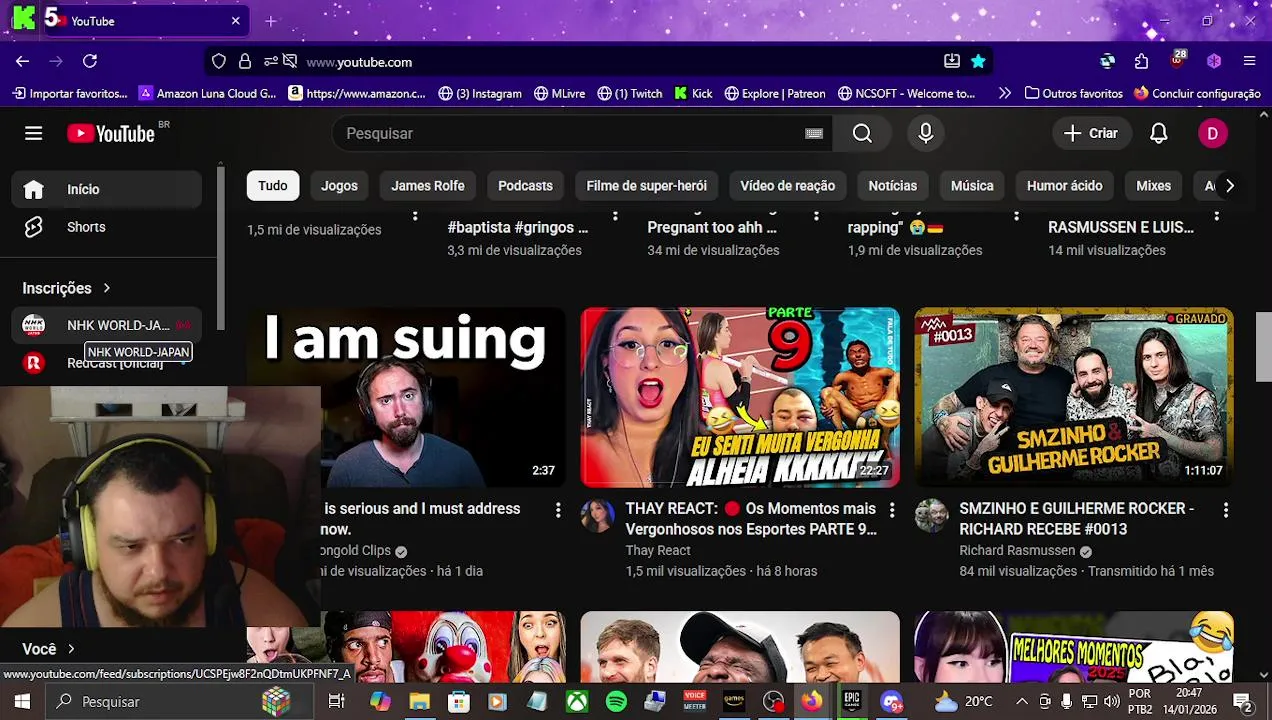Open SMZINHO E GUILHERME ROCKER video title
The image size is (1272, 720).
pos(1076,519)
